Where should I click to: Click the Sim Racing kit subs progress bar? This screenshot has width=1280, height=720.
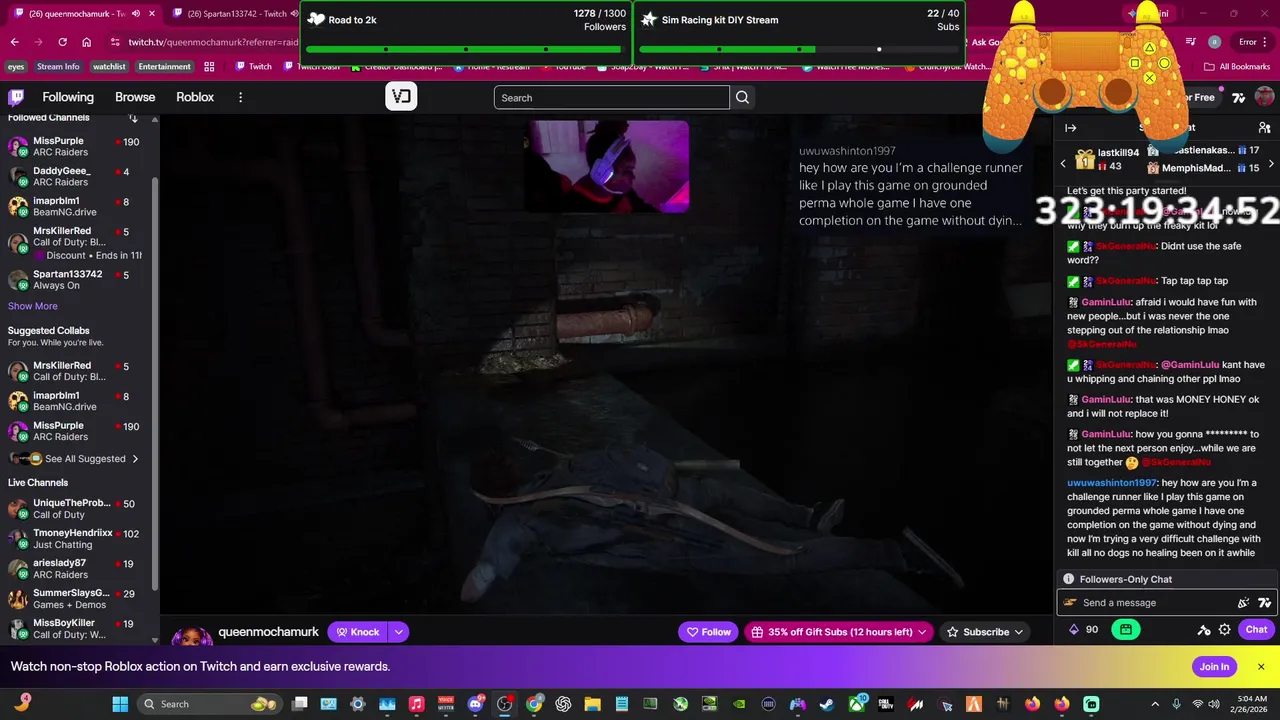799,49
